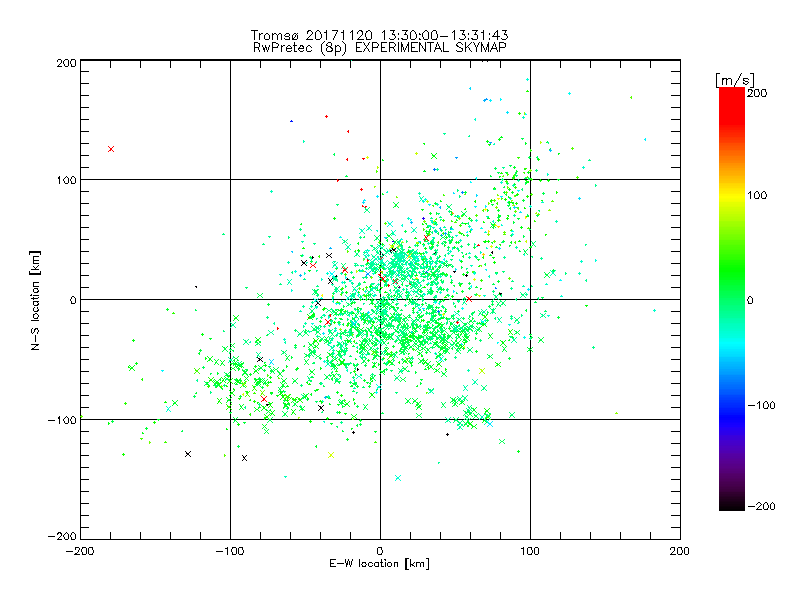The image size is (800, 600).
Task: Click the title text 'Tromsø 20171120 13:30:00-13:31:43'
Action: pos(379,35)
